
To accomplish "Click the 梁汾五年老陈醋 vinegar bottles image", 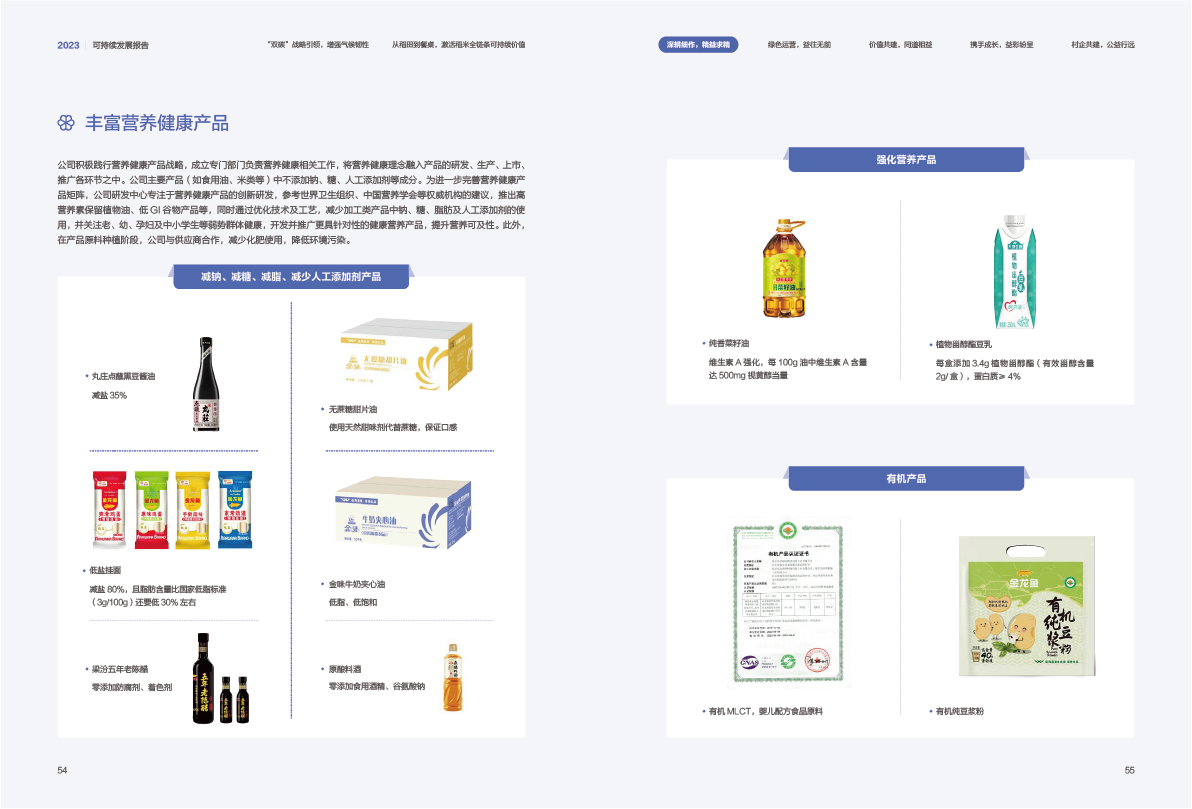I will (218, 678).
